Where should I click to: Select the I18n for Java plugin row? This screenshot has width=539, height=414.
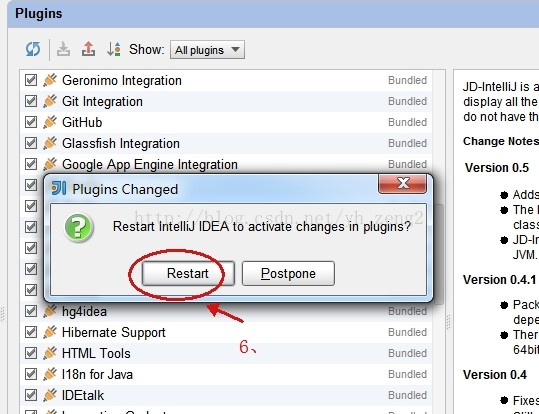226,374
